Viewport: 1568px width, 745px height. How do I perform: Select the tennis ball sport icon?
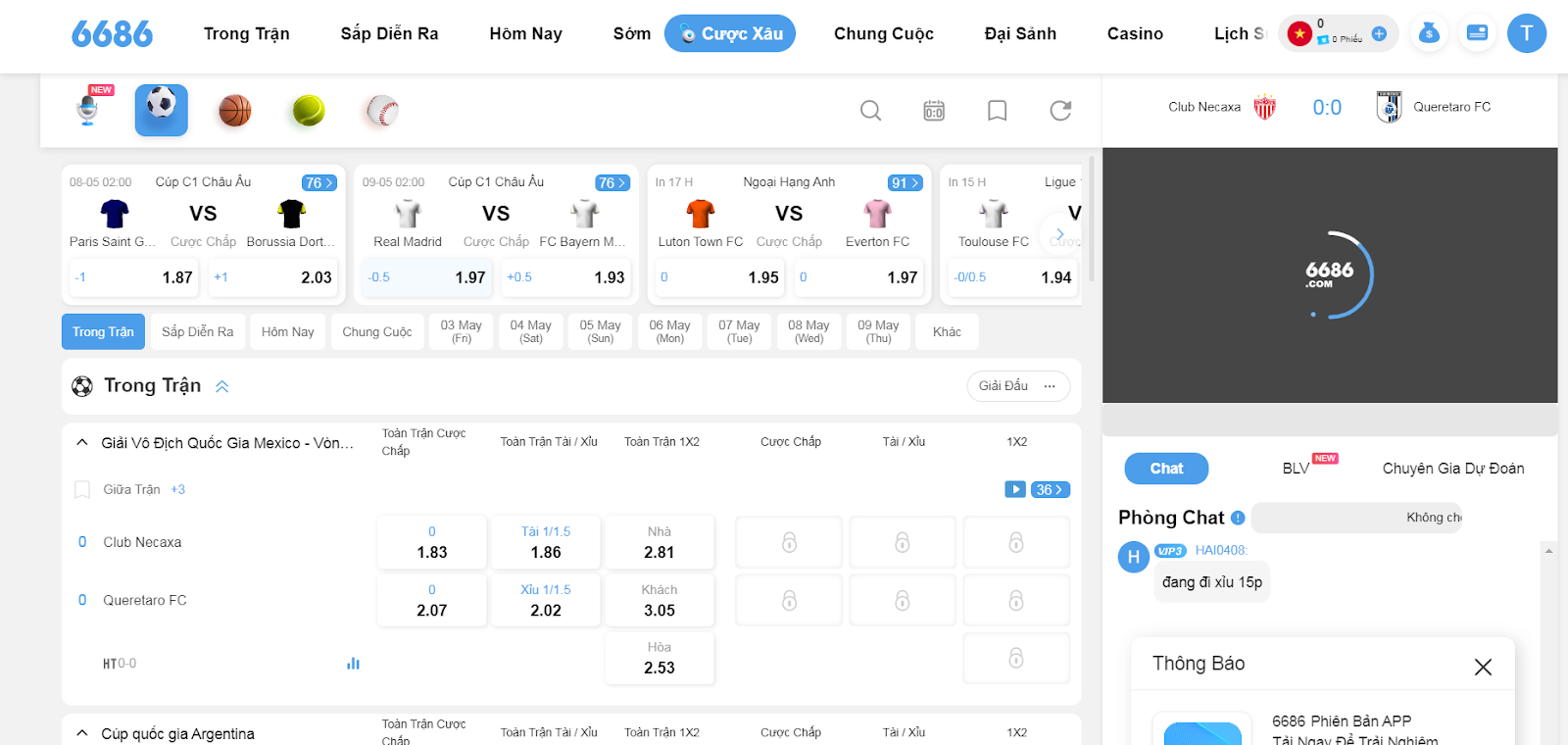pos(309,111)
